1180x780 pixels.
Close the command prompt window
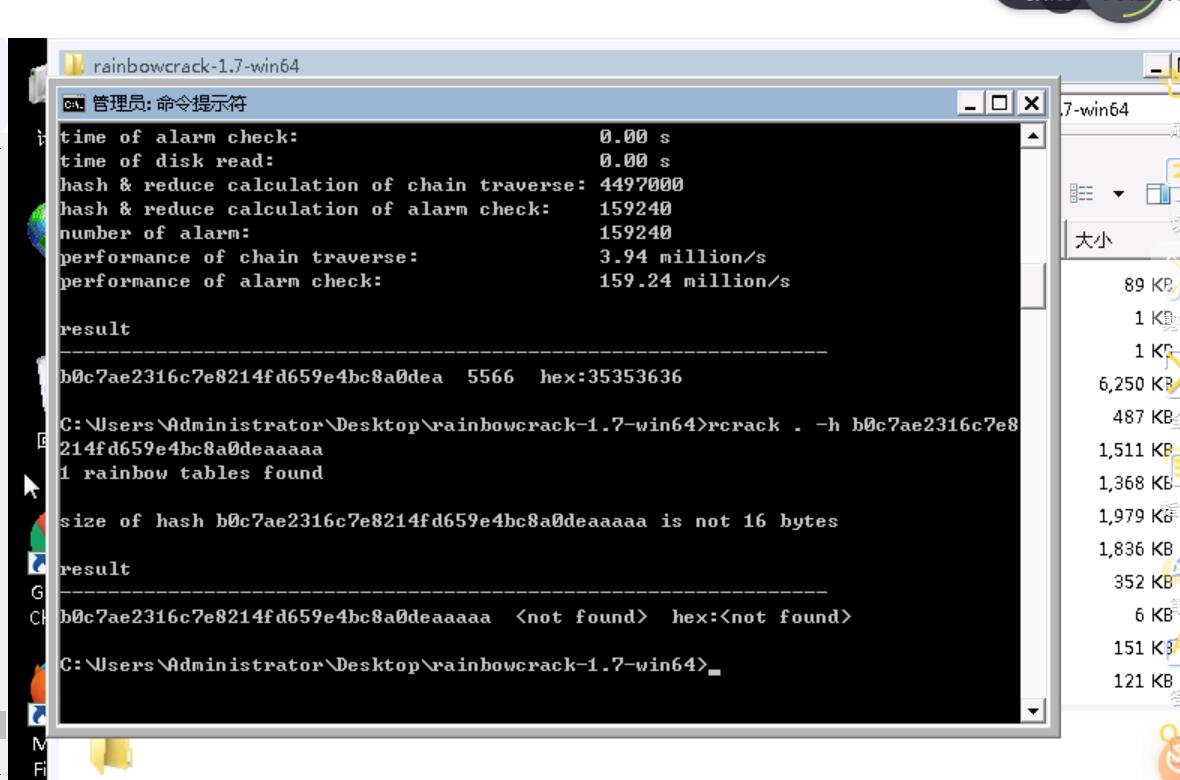tap(1032, 103)
